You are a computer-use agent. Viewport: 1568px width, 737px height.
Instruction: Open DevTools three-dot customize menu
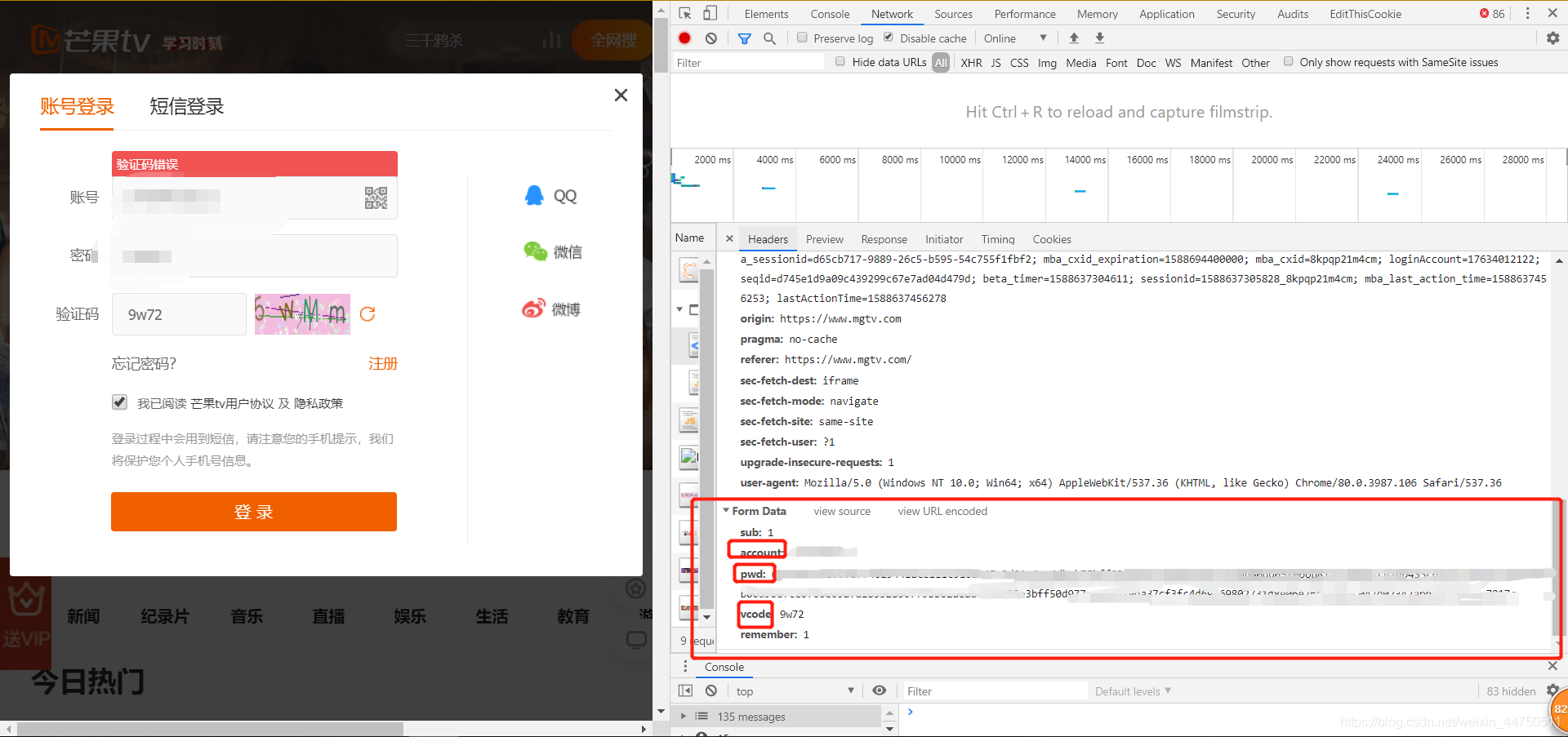tap(1527, 13)
